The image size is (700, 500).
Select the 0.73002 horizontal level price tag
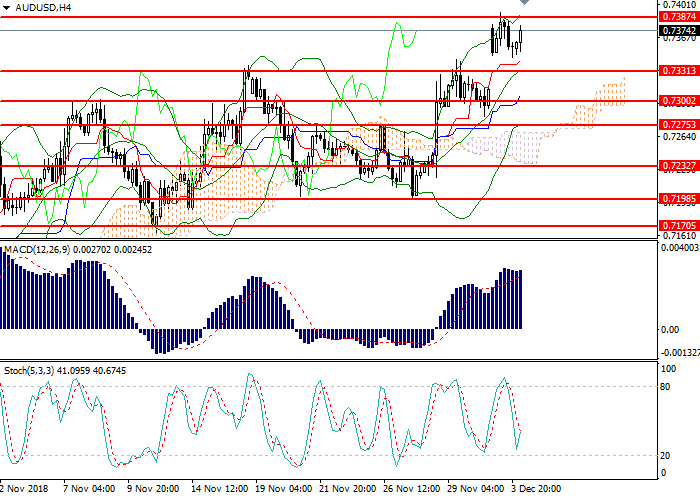[x=678, y=101]
